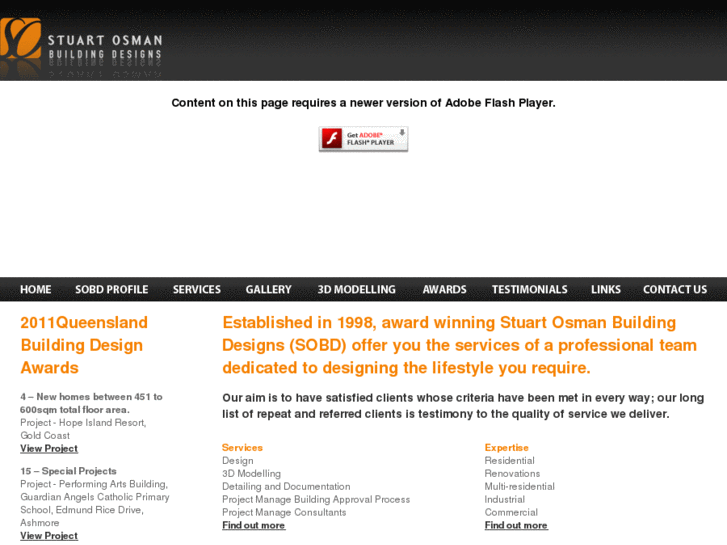Click the Project - Hope Island Resort, Gold Coast text

[x=83, y=429]
